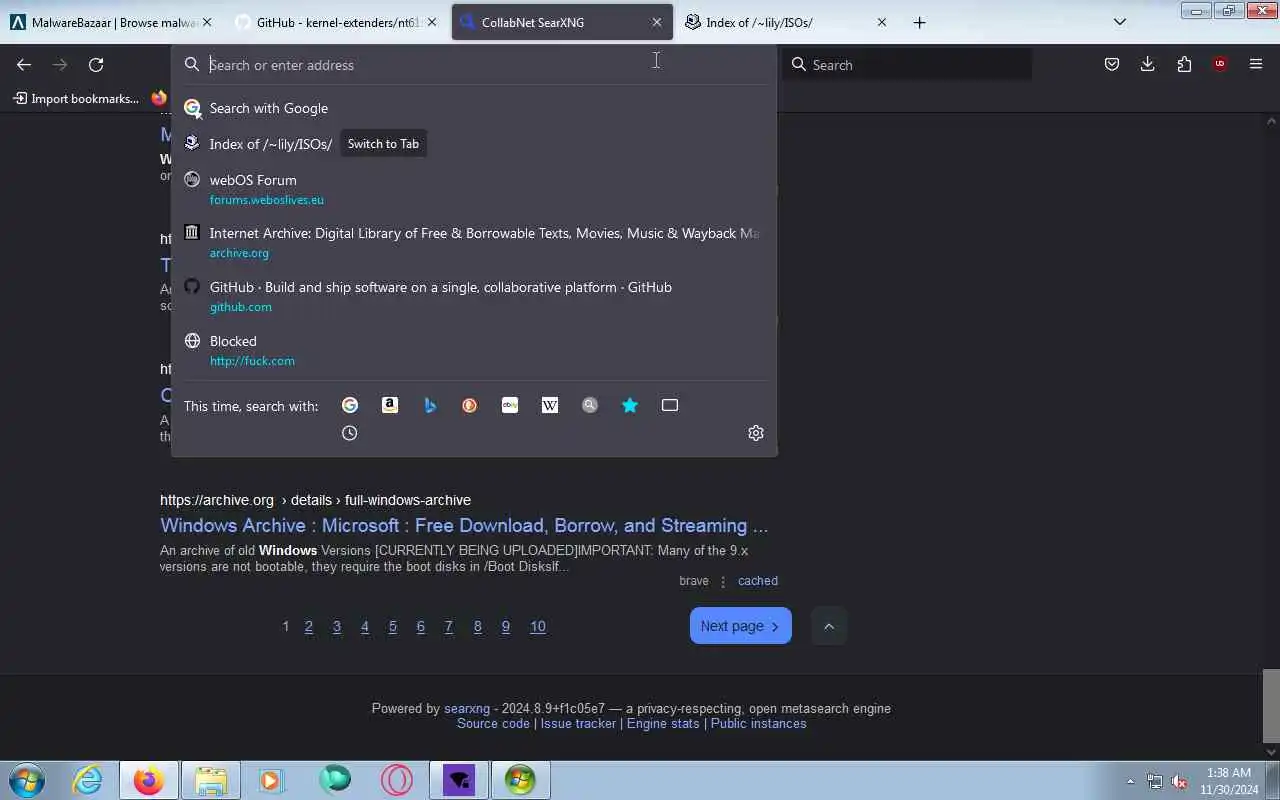Search this time with Amazon icon

(390, 405)
